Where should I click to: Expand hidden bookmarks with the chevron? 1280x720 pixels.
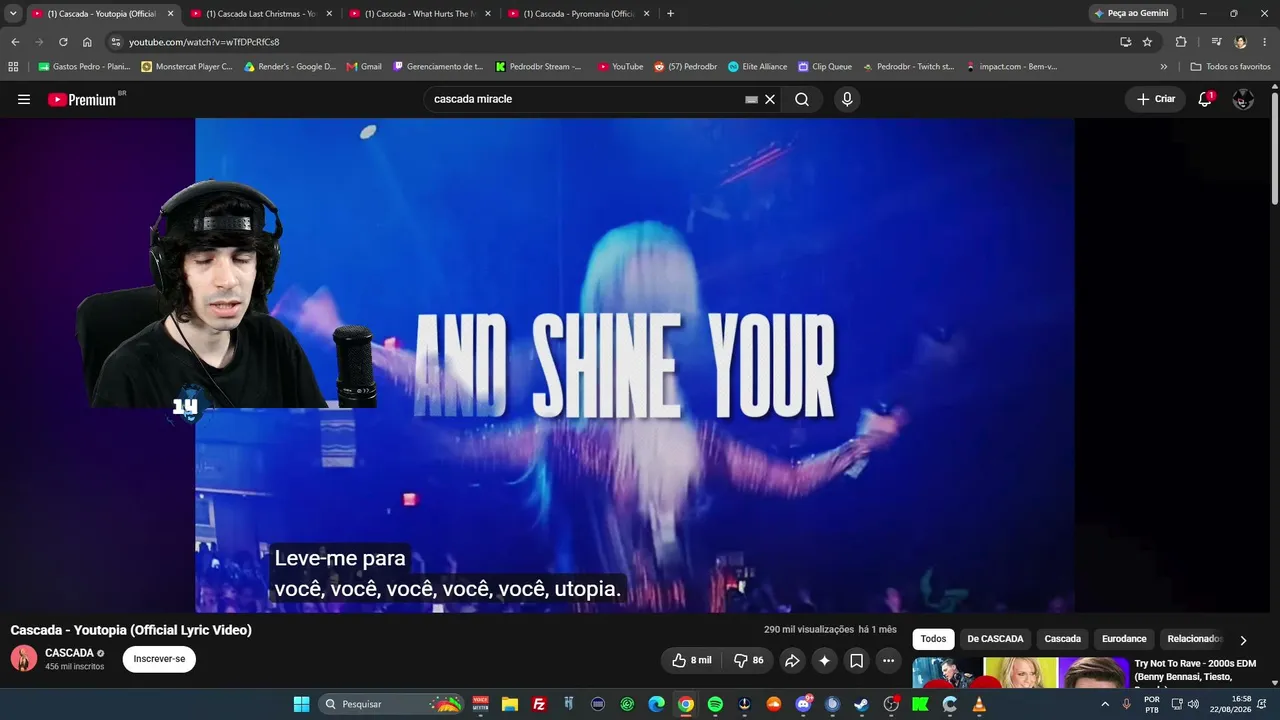tap(1163, 67)
